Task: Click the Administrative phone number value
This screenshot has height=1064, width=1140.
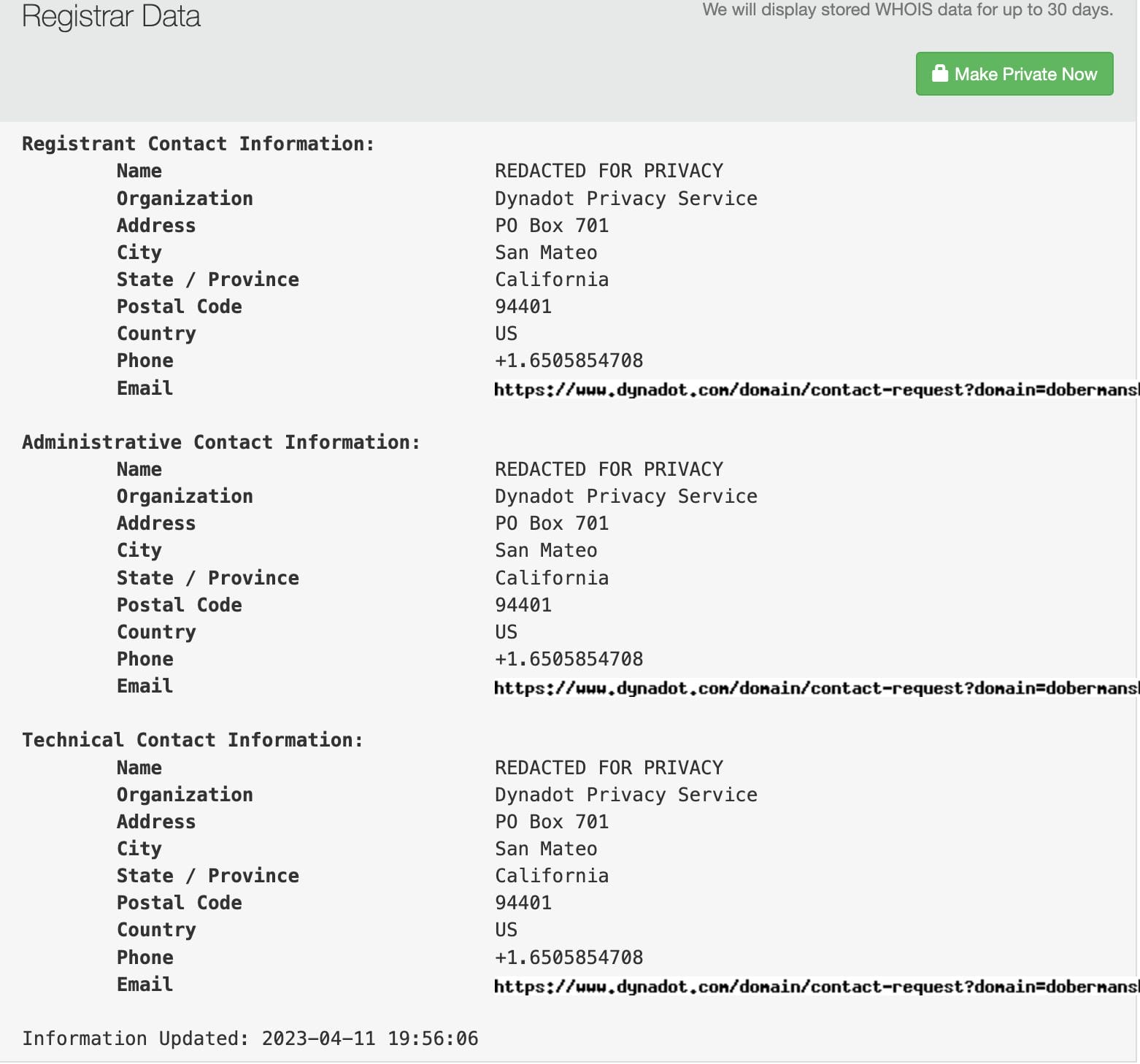Action: pyautogui.click(x=569, y=659)
